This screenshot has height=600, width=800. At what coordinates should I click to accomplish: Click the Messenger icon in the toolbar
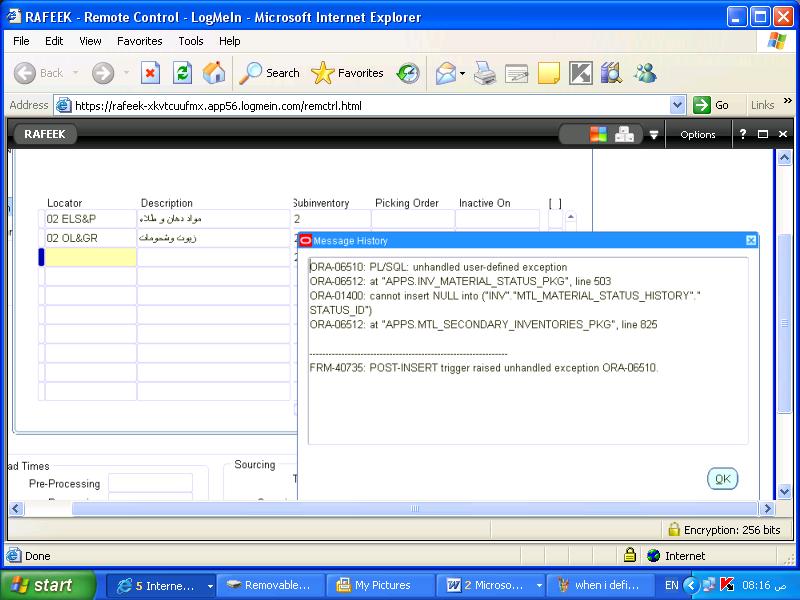tap(645, 73)
